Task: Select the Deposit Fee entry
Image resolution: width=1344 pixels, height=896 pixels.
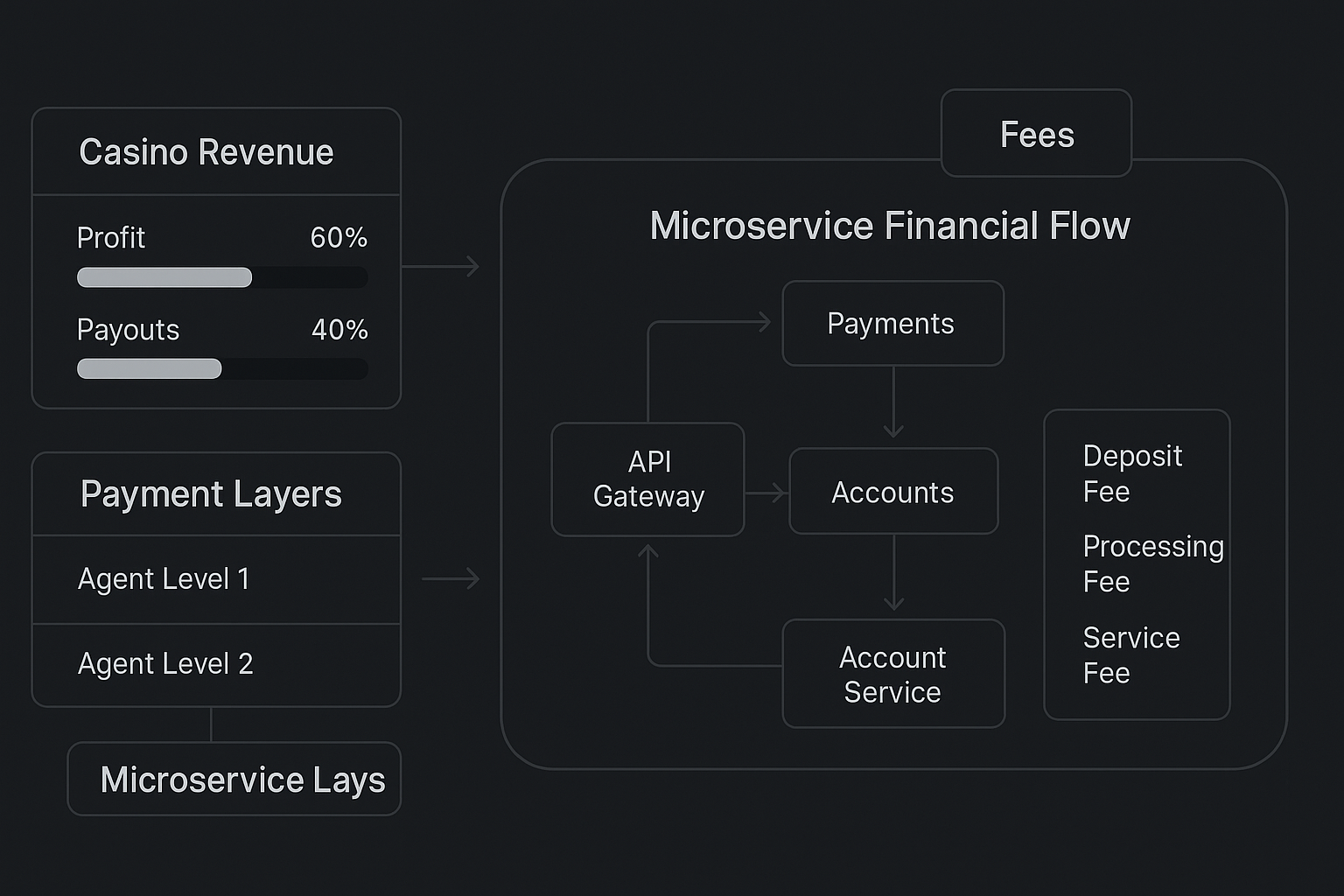Action: point(1132,473)
